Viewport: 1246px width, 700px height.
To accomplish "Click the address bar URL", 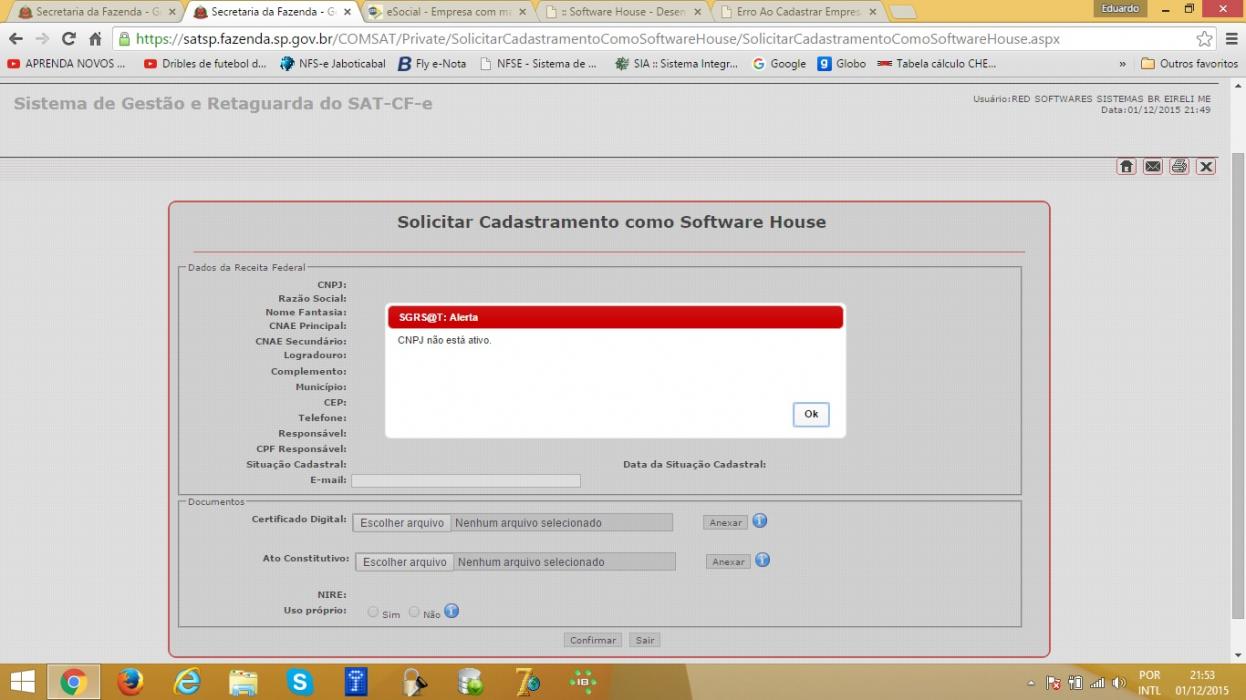I will coord(598,39).
